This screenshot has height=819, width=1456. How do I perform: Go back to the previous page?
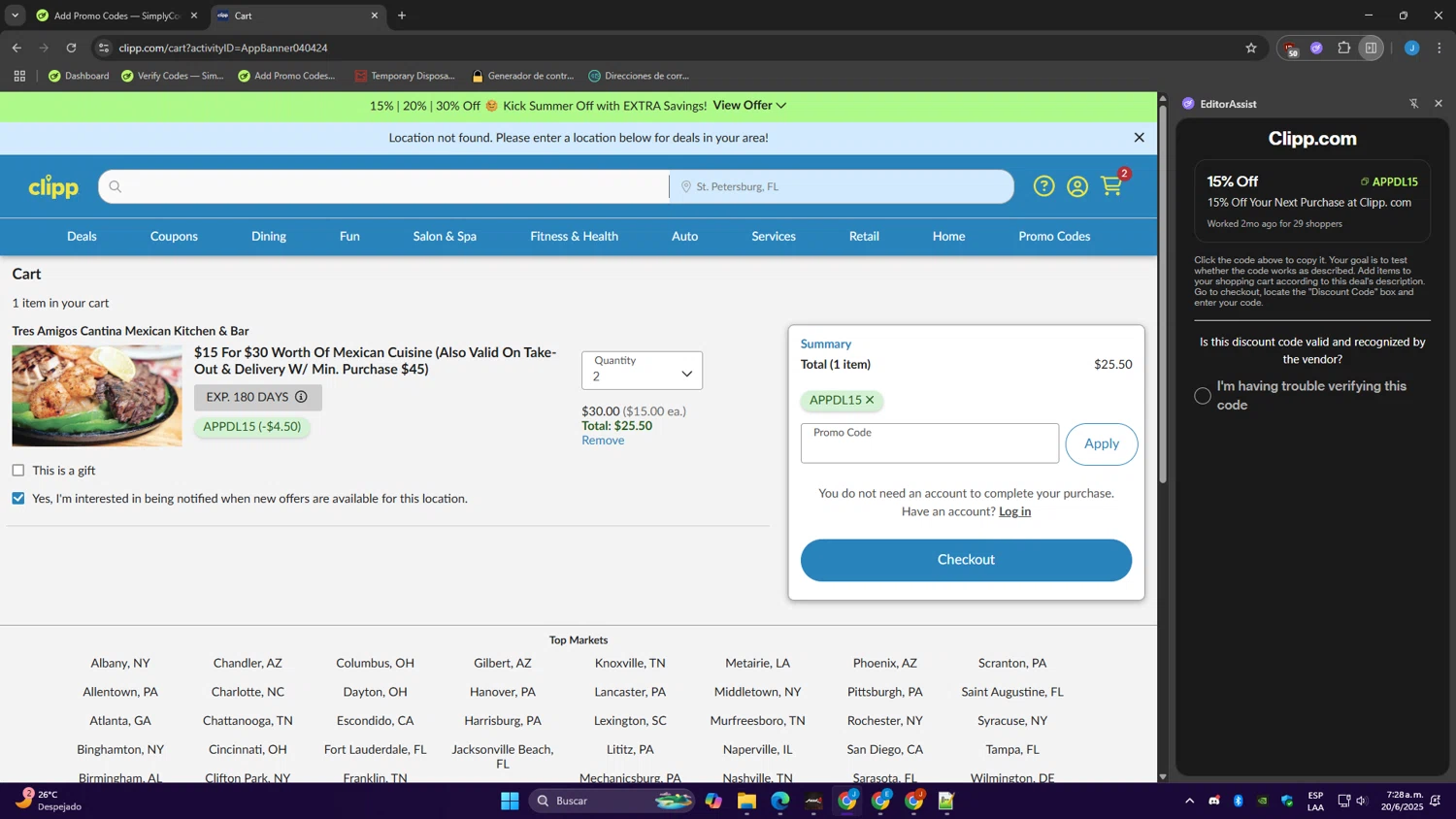click(17, 48)
